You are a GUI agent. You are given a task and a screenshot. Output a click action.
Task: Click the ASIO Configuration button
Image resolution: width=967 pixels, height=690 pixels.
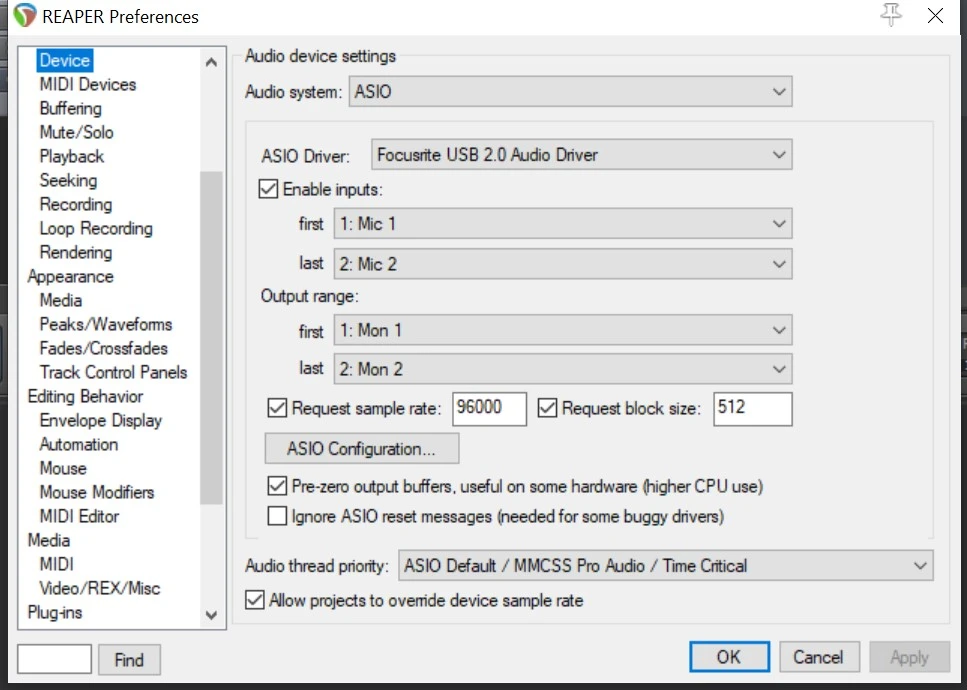pos(362,449)
